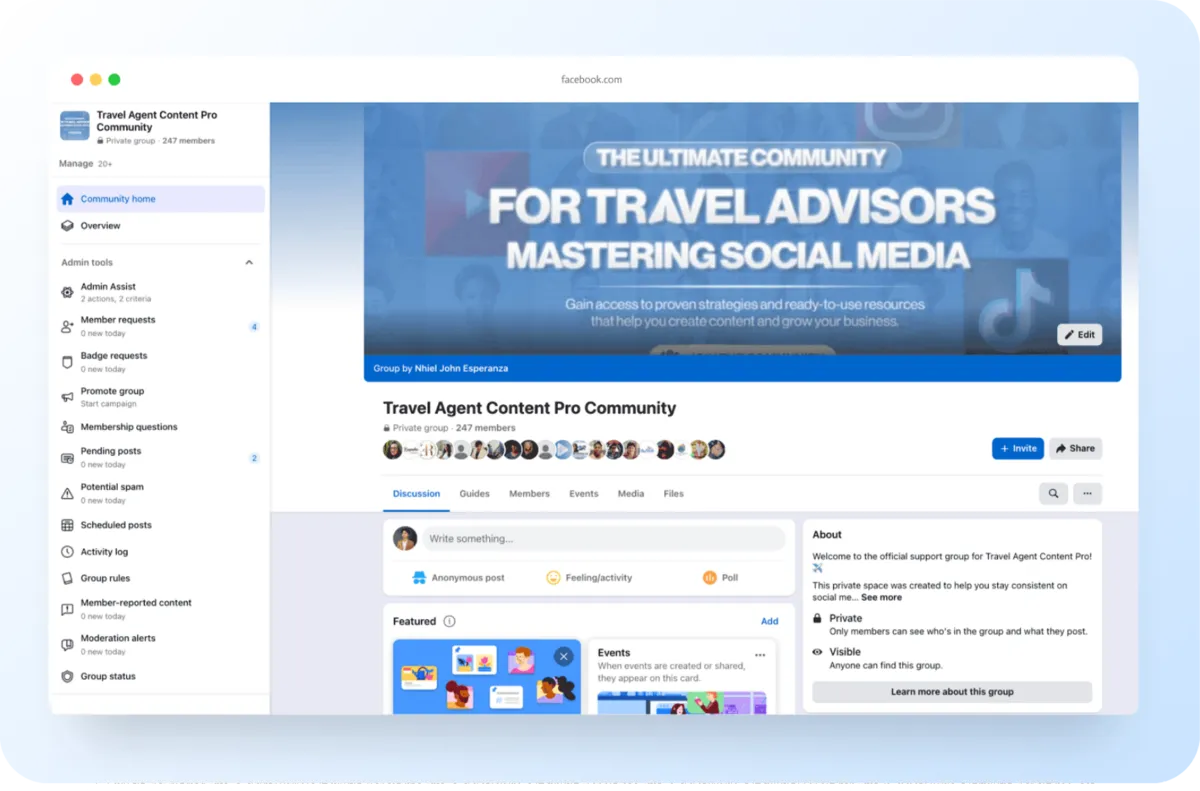Screen dimensions: 1200x791
Task: Click Nhiel John Esperanza name link
Action: click(x=461, y=368)
